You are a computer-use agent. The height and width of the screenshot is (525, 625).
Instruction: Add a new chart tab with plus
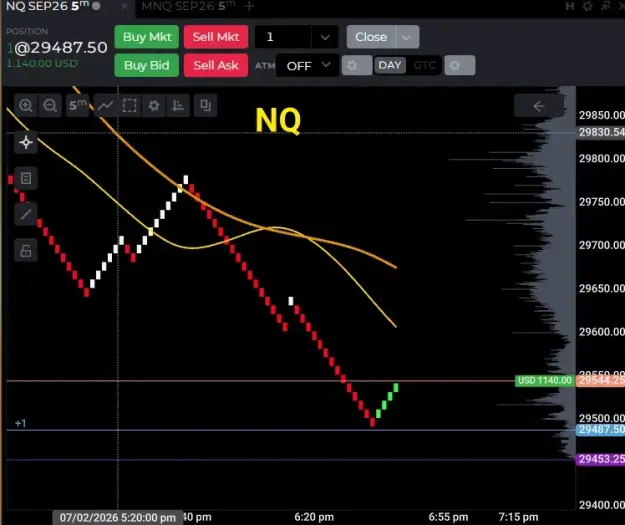pos(249,6)
